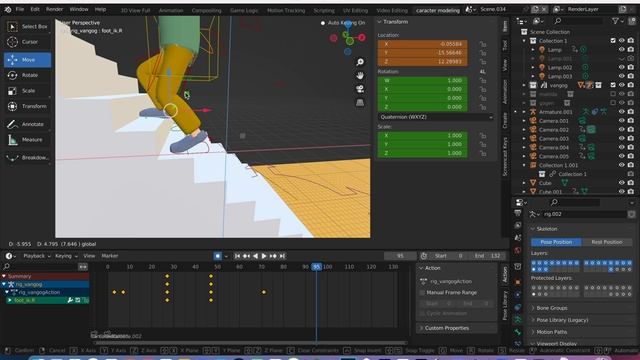640x360 pixels.
Task: Pick the Rotate tool
Action: [27, 75]
